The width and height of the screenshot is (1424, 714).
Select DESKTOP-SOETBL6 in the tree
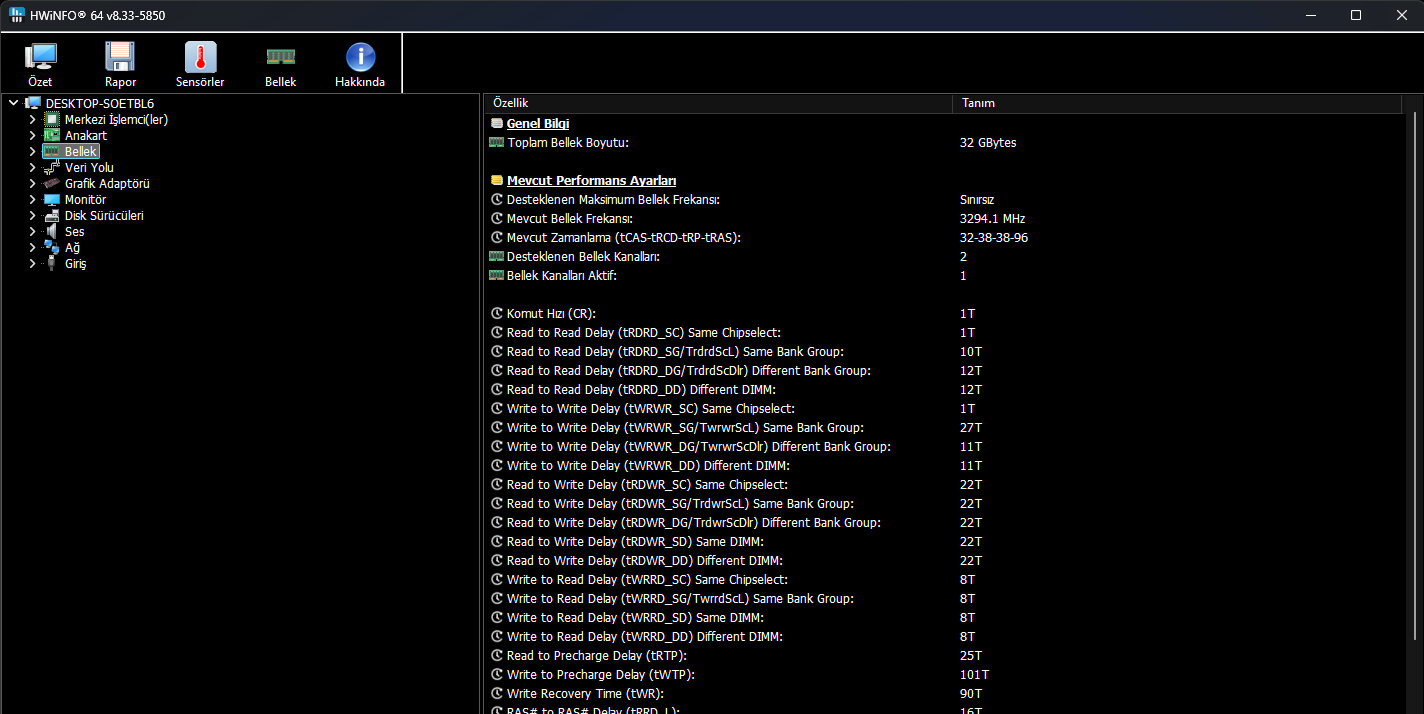tap(100, 103)
